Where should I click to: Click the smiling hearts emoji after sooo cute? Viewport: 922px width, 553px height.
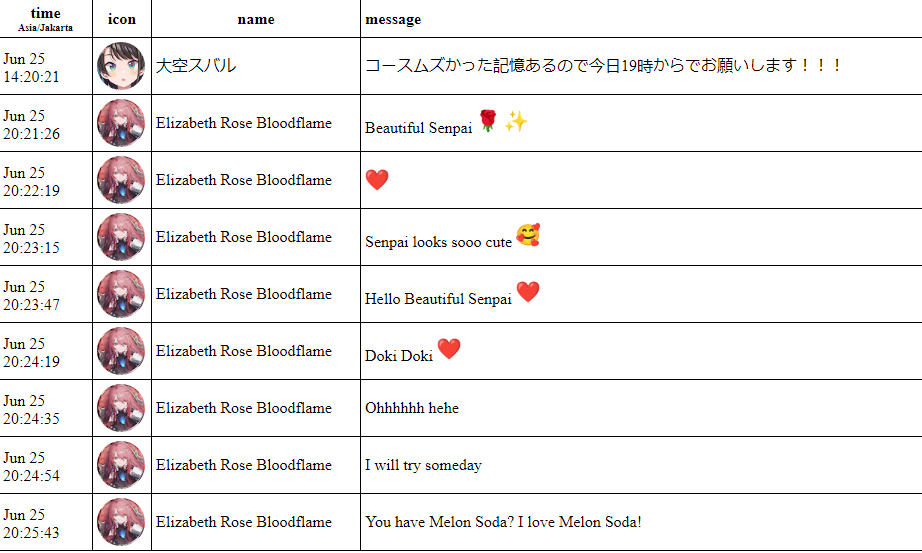[528, 237]
